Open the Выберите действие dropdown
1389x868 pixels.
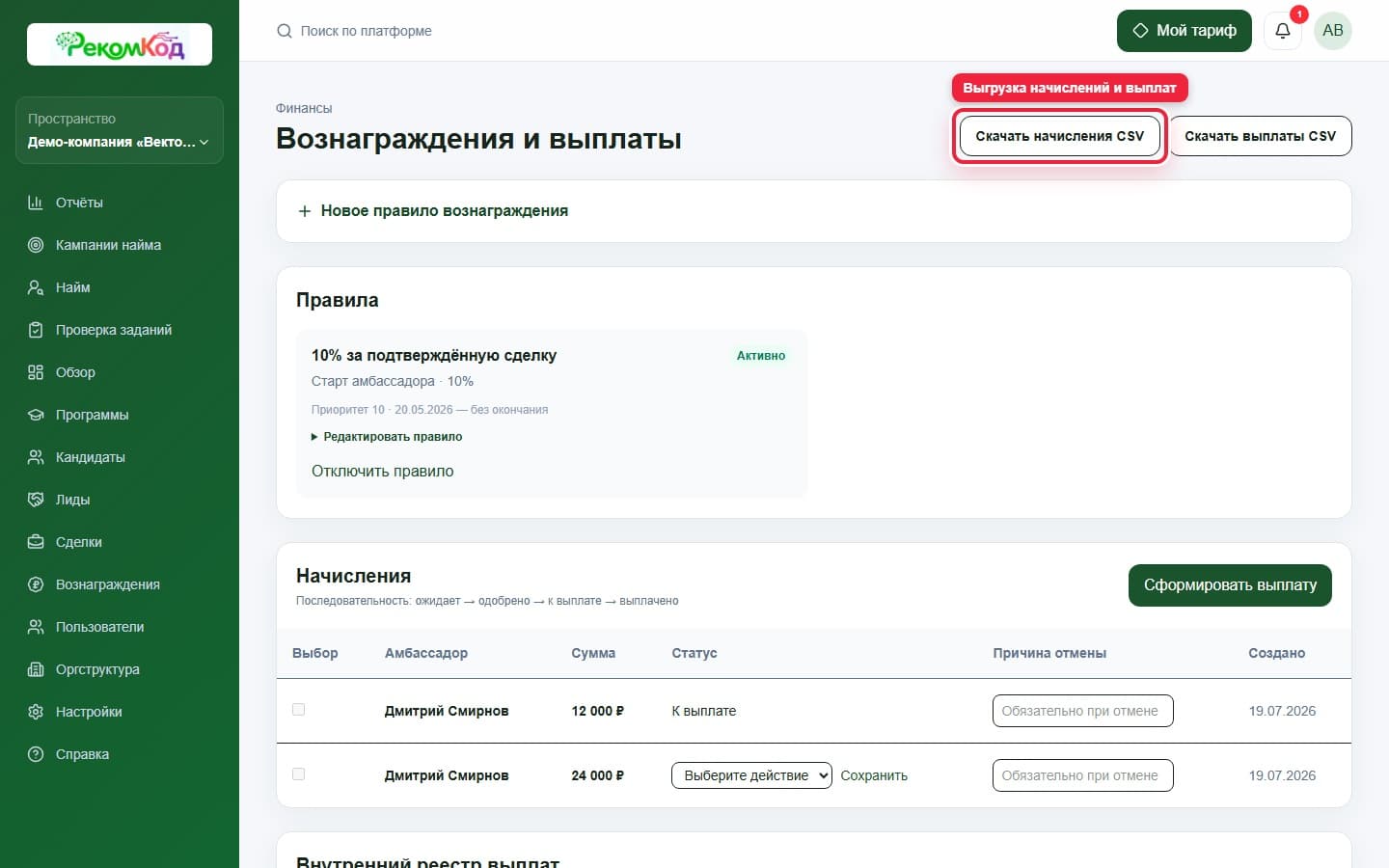(x=751, y=775)
